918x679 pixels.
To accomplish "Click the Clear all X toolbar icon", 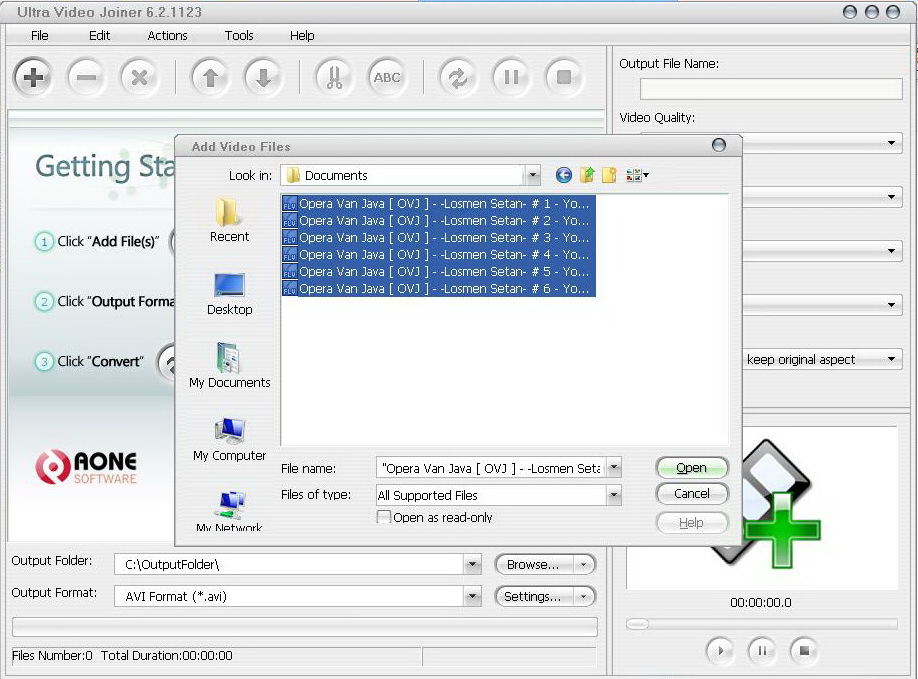I will pyautogui.click(x=139, y=77).
